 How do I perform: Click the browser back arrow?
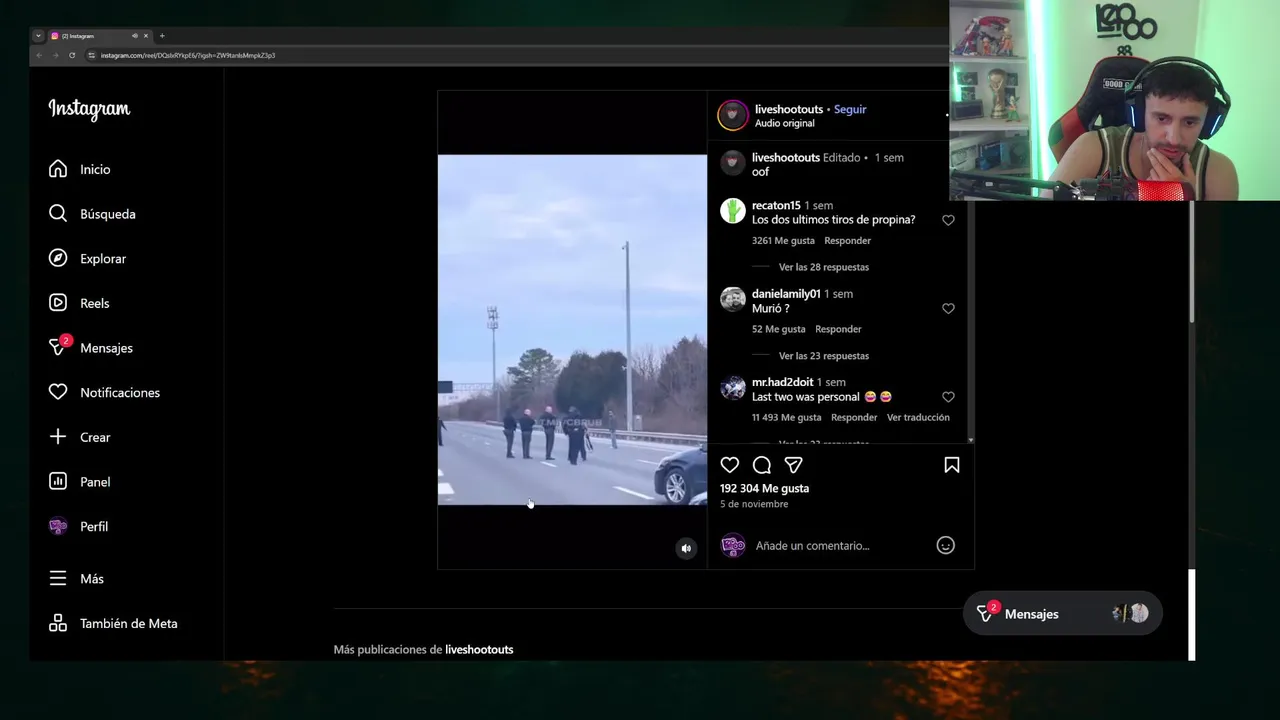click(x=39, y=55)
